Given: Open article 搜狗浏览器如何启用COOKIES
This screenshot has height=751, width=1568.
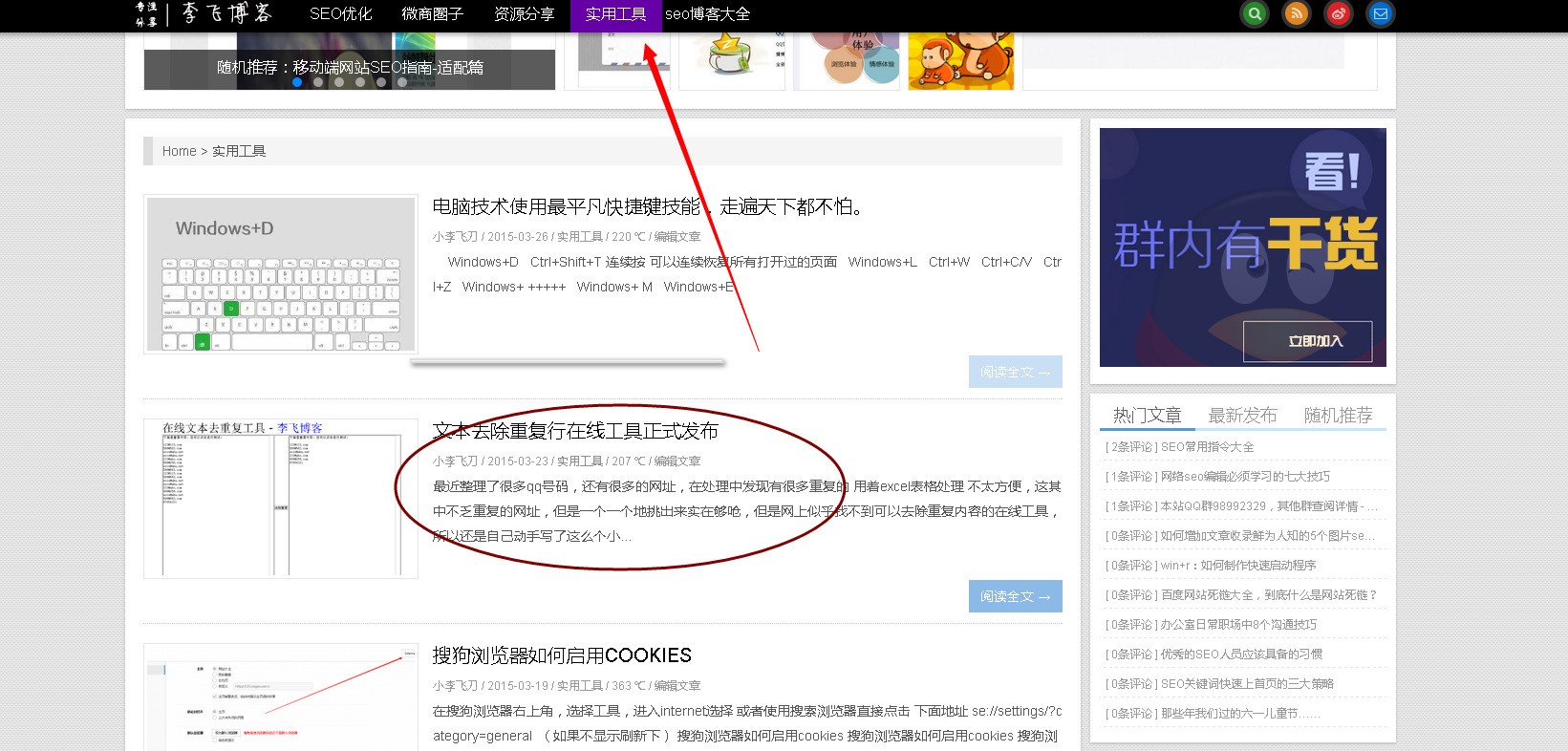Looking at the screenshot, I should [x=562, y=655].
